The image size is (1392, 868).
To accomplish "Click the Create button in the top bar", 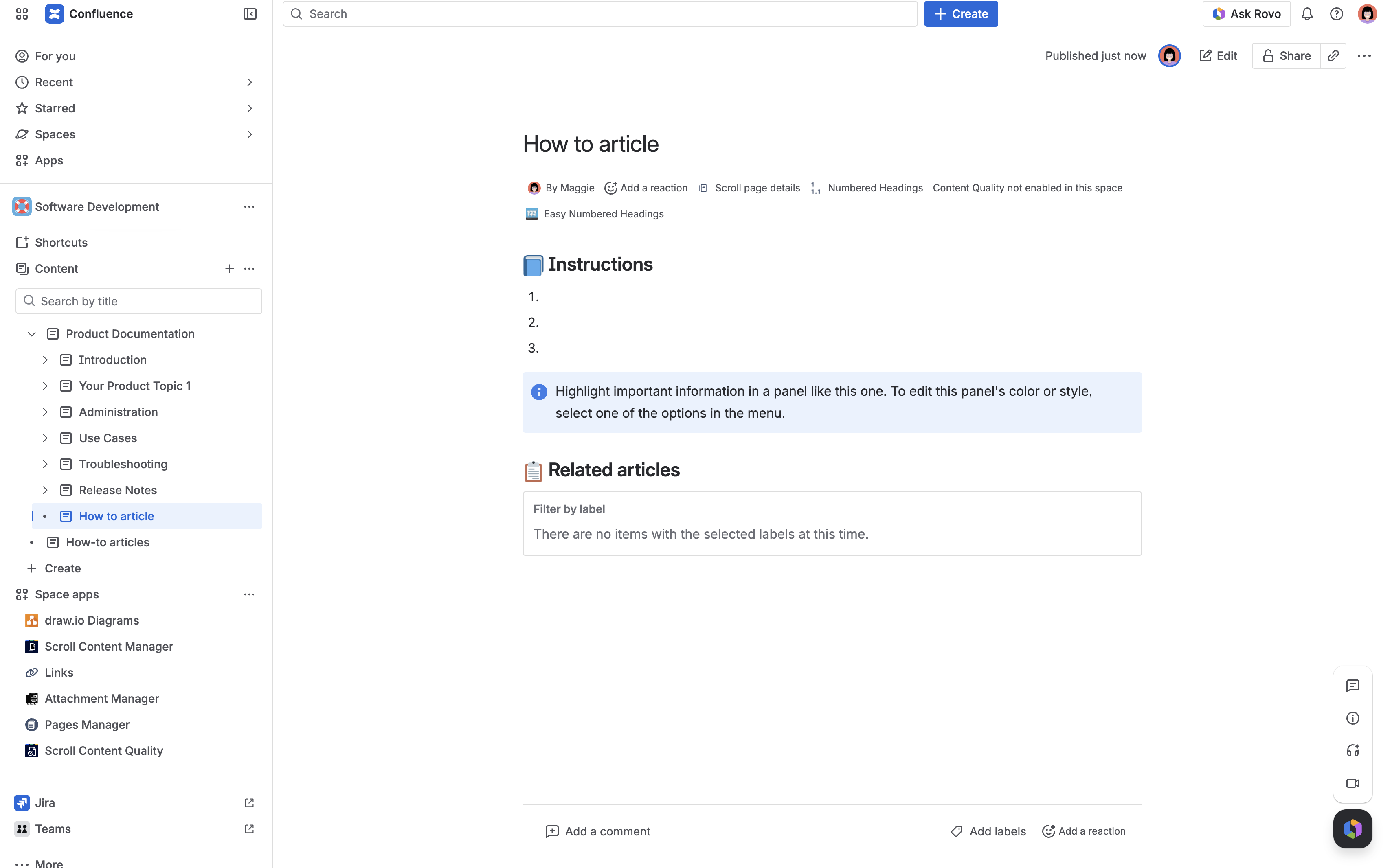I will (x=961, y=14).
